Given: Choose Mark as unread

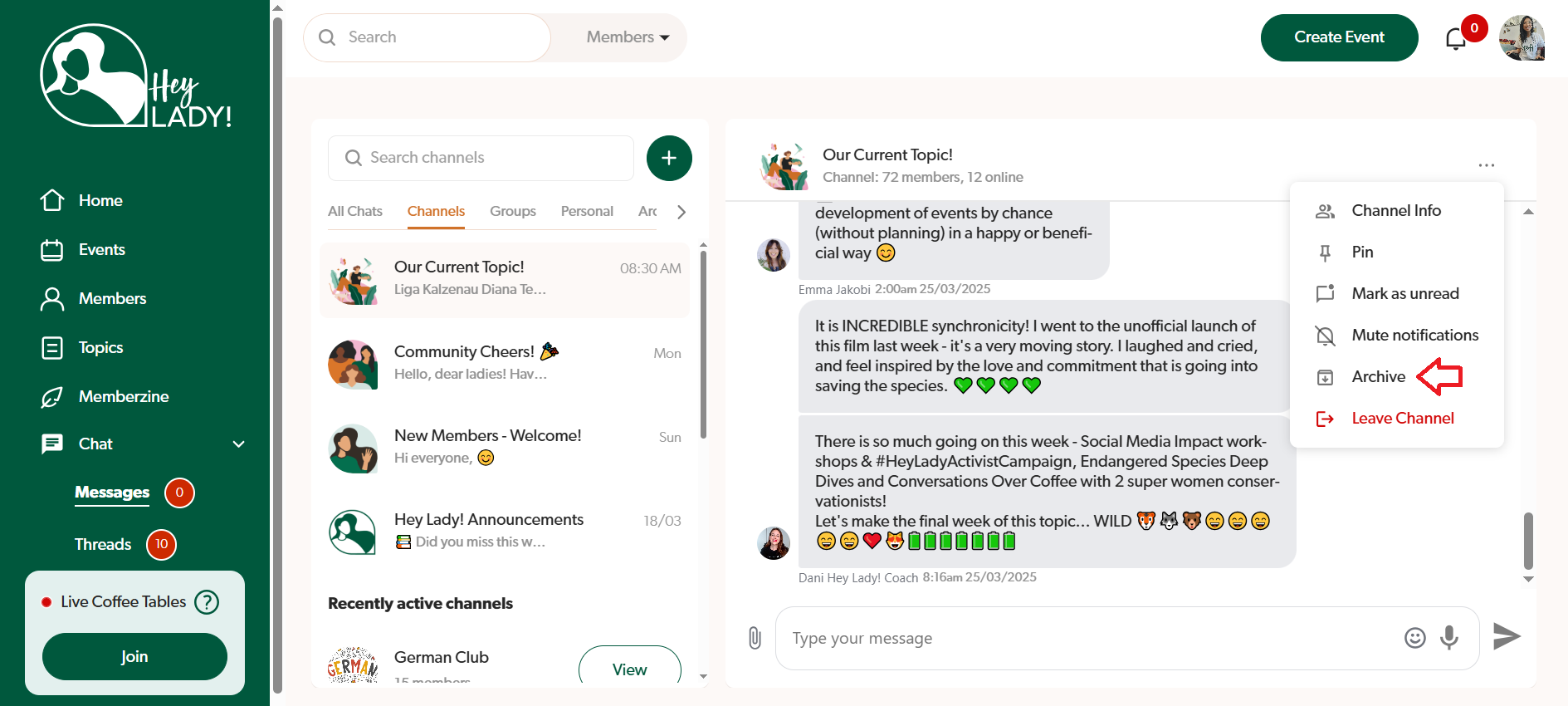Looking at the screenshot, I should pos(1397,293).
